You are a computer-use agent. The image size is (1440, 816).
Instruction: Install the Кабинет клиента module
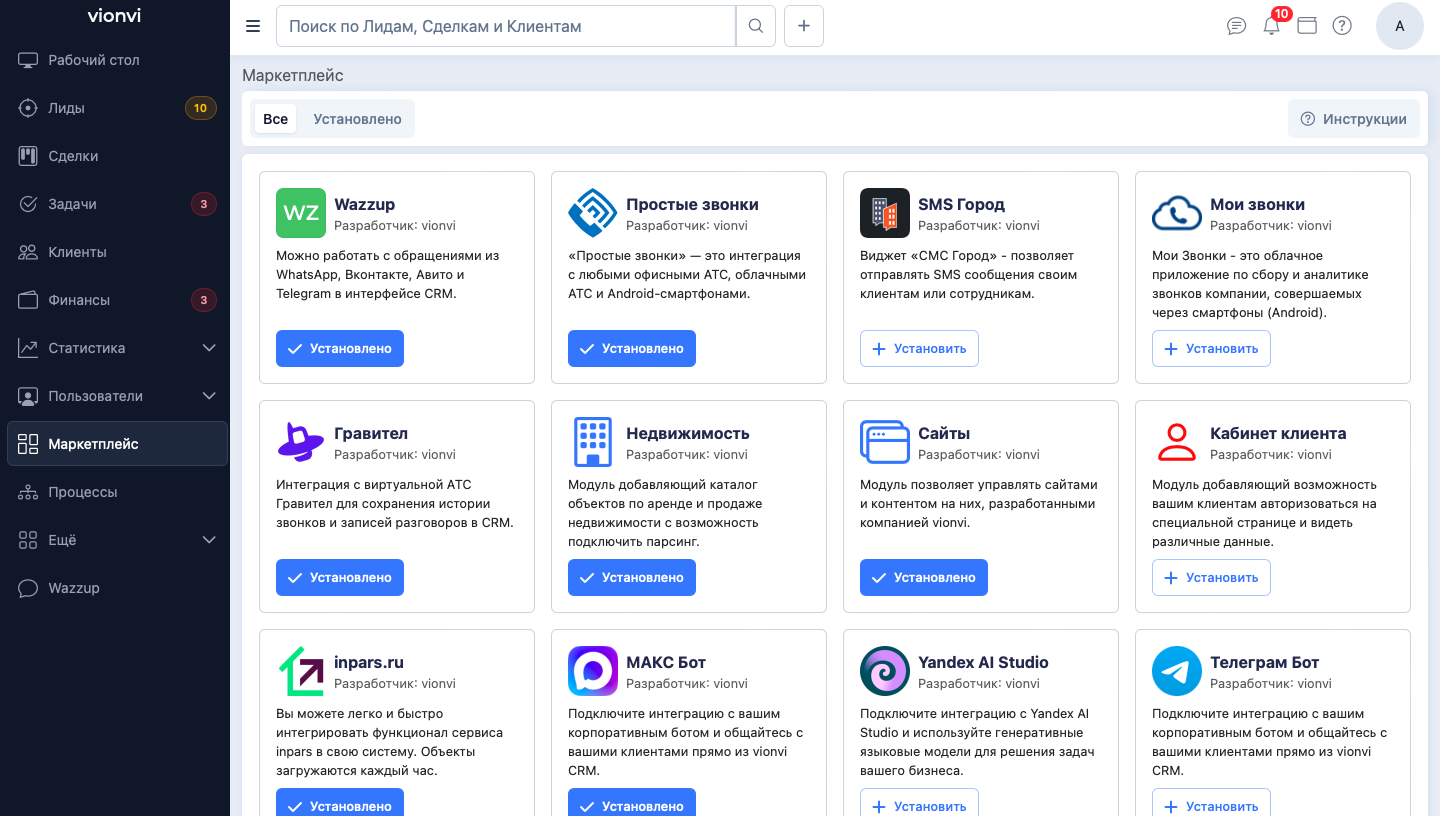point(1211,578)
